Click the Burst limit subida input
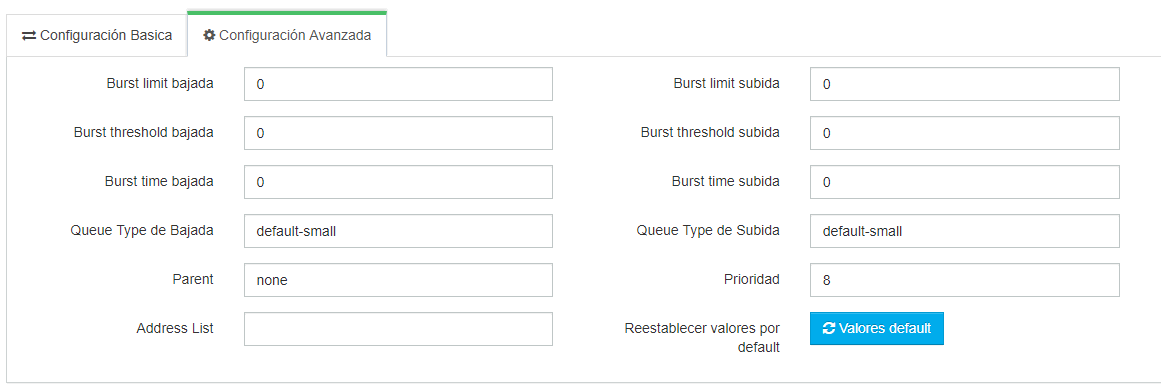The image size is (1161, 392). (965, 84)
